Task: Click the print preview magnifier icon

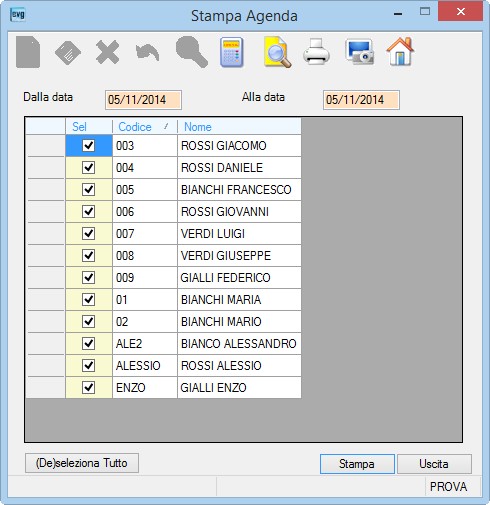Action: pyautogui.click(x=277, y=53)
